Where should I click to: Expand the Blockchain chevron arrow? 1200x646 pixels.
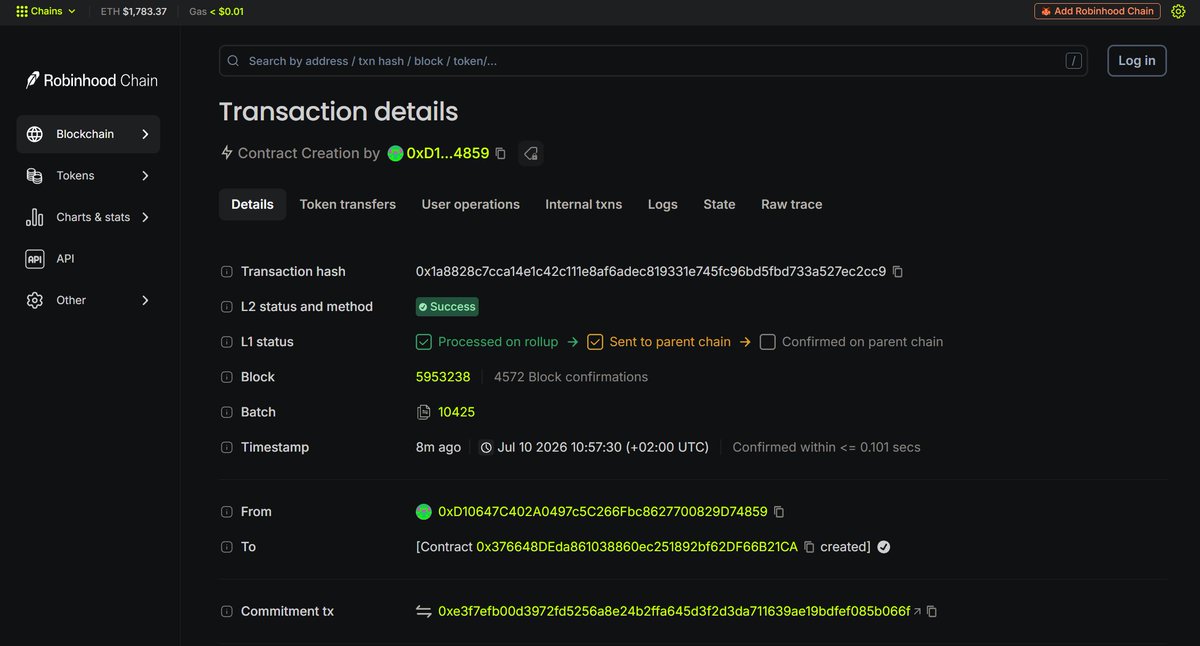tap(145, 134)
